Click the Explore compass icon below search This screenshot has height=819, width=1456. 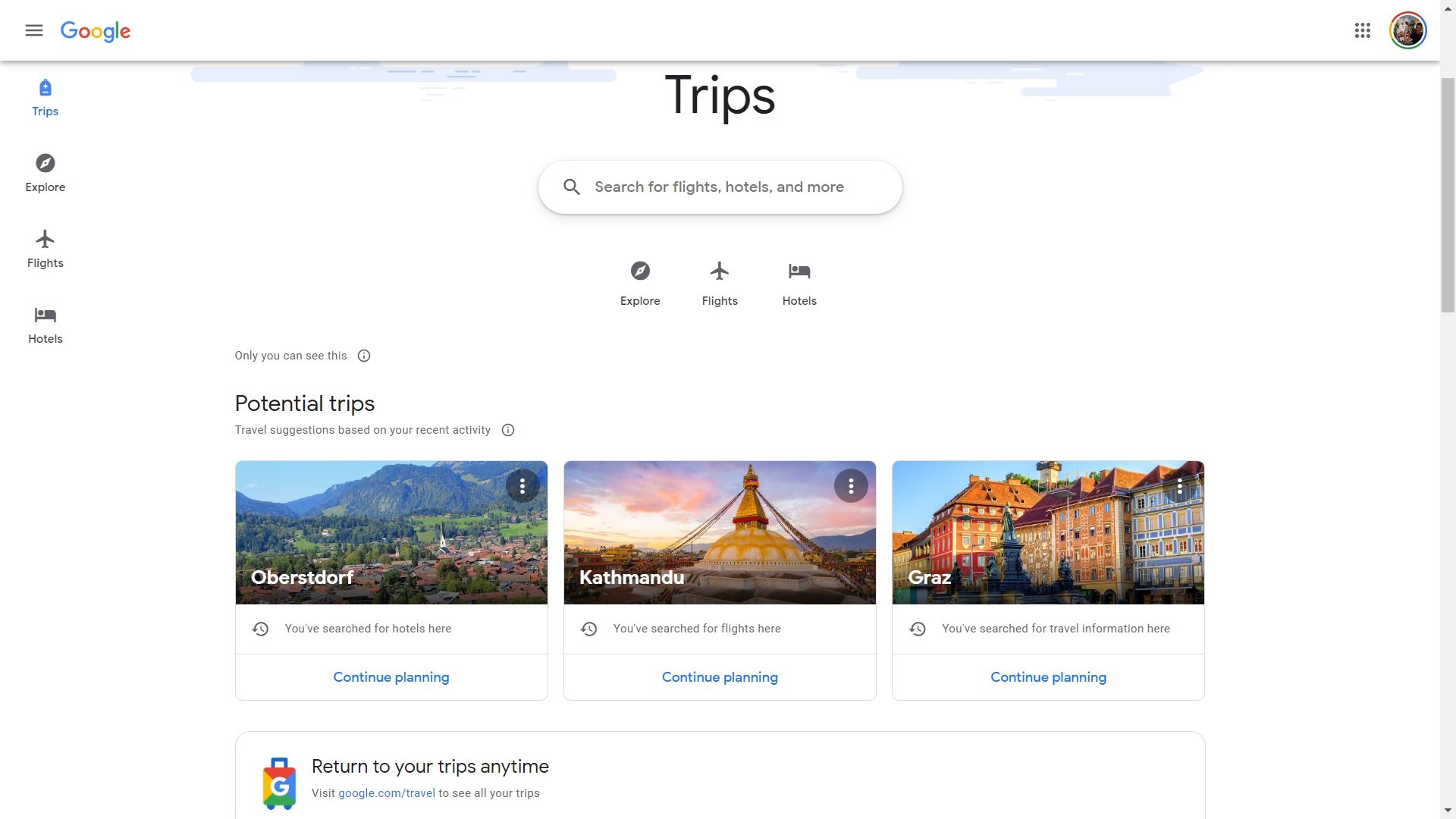640,271
